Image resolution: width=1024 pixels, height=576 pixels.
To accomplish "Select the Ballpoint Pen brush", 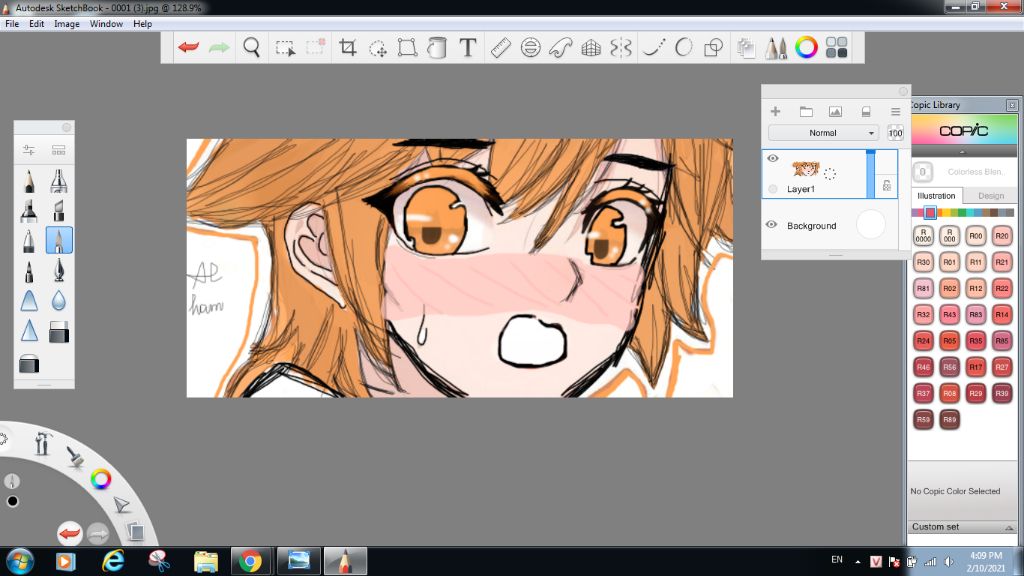I will pos(29,241).
